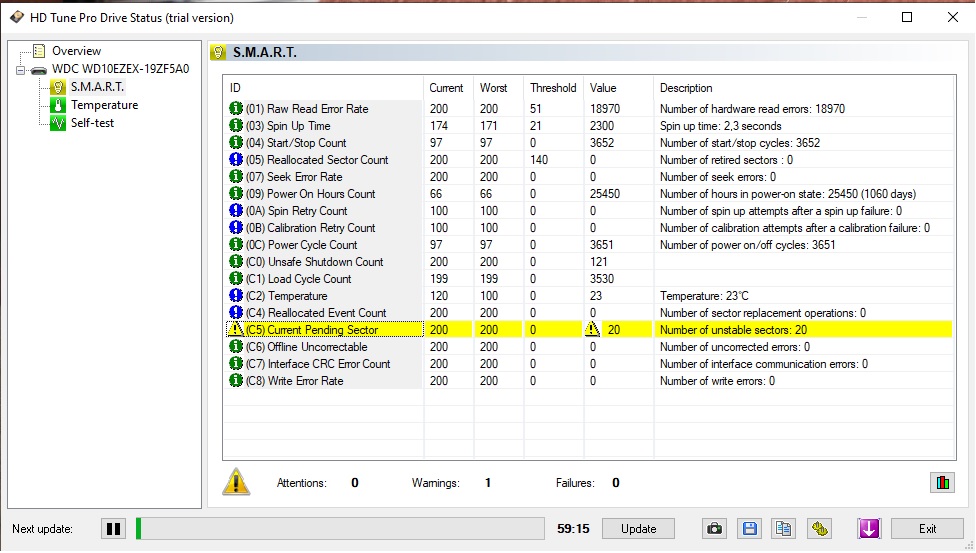Select S.M.A.R.T. in the tree

coord(97,87)
